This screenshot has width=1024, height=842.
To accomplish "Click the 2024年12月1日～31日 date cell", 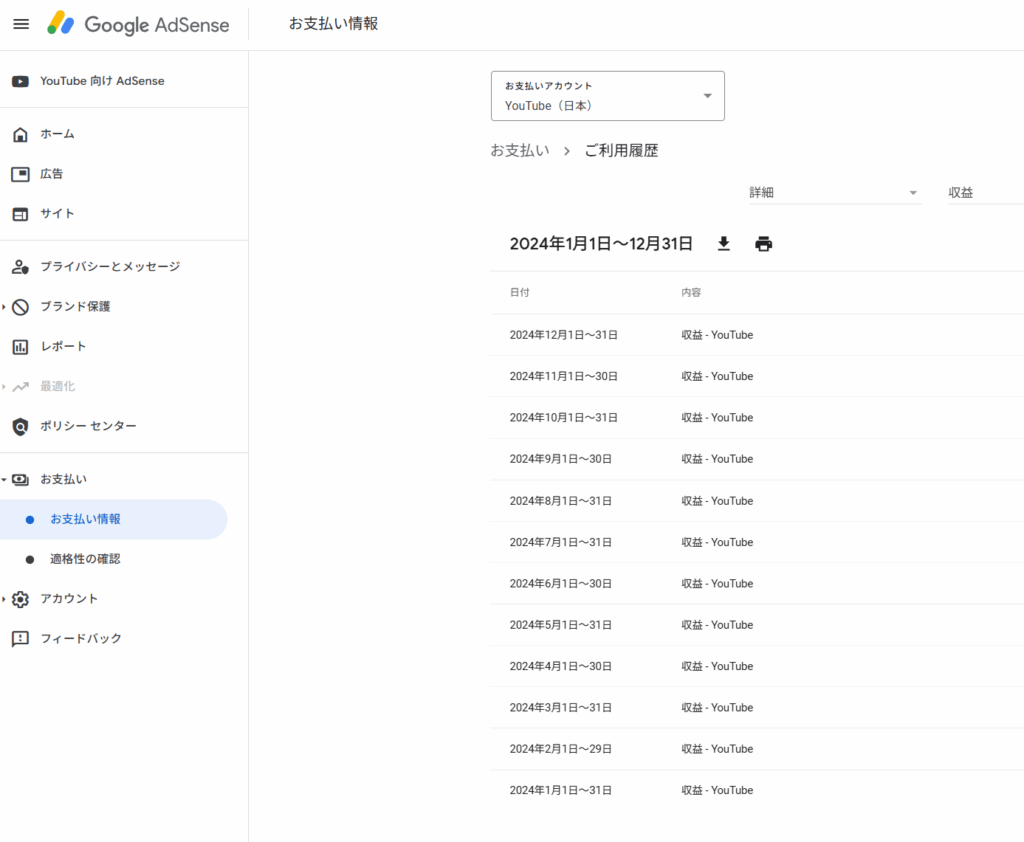I will [564, 335].
